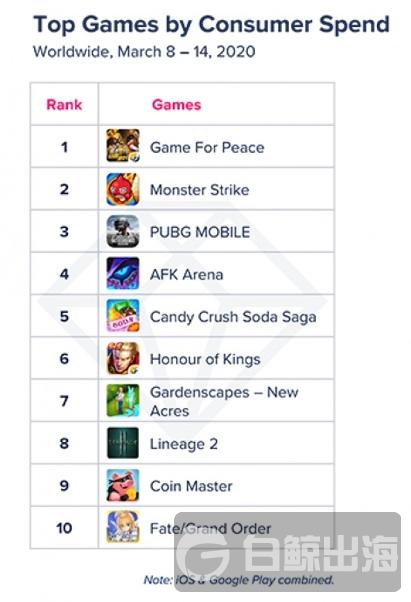Click the PUBG MOBILE app icon

[123, 231]
